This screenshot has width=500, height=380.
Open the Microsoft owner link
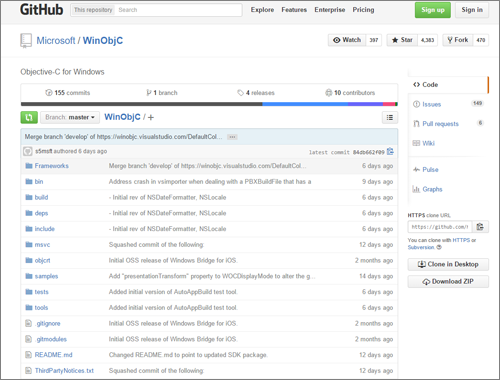pyautogui.click(x=56, y=41)
